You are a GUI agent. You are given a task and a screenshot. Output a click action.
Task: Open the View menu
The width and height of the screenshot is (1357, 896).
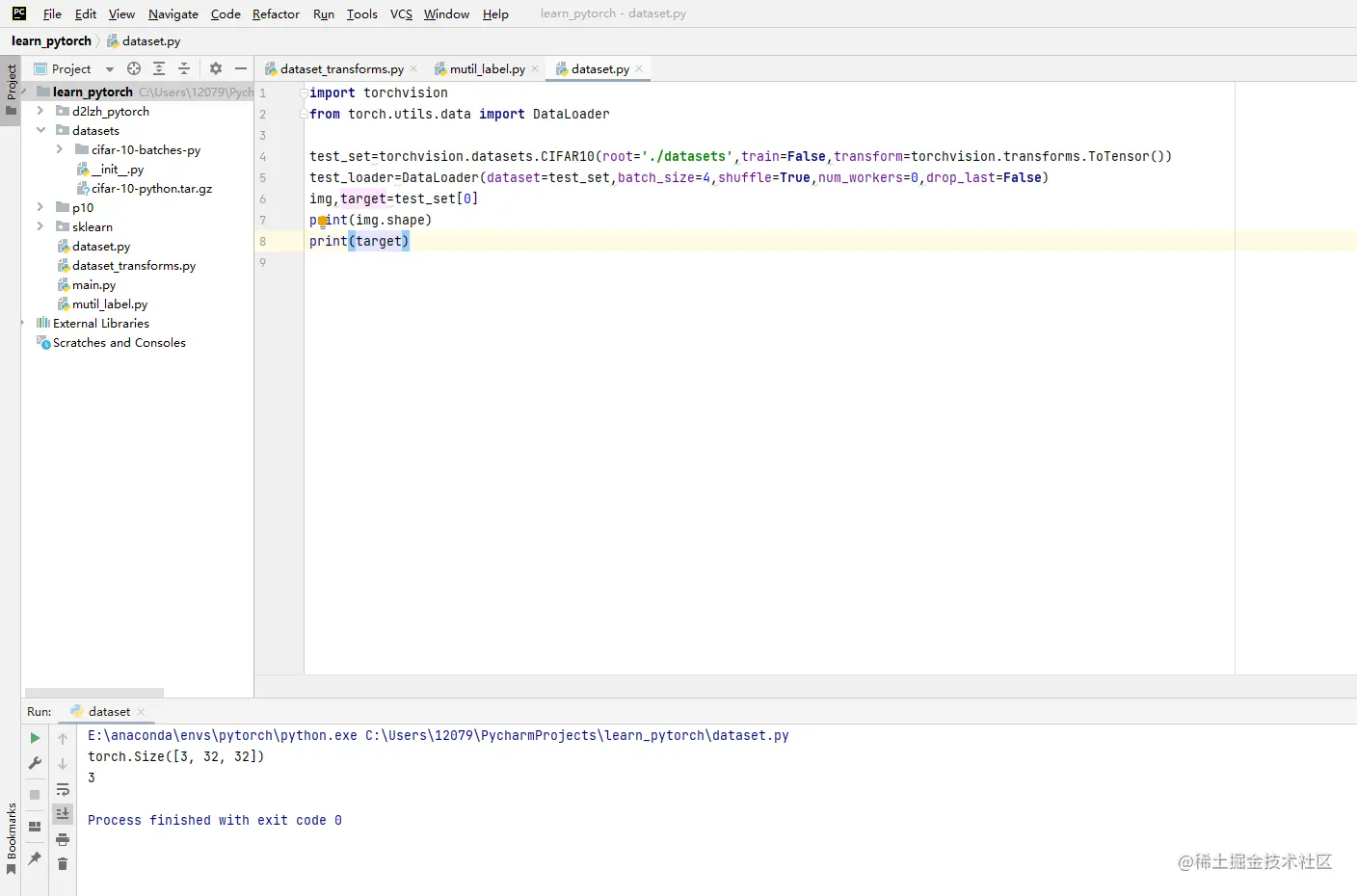coord(121,14)
